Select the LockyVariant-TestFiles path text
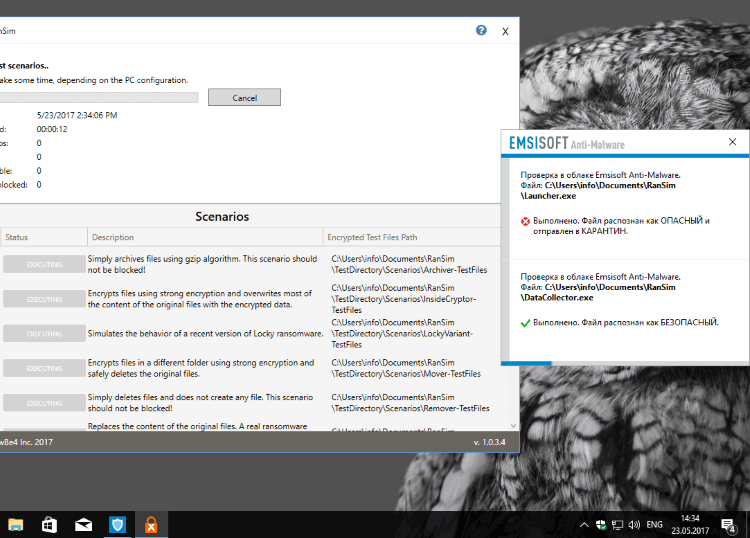The height and width of the screenshot is (538, 750). [x=402, y=333]
